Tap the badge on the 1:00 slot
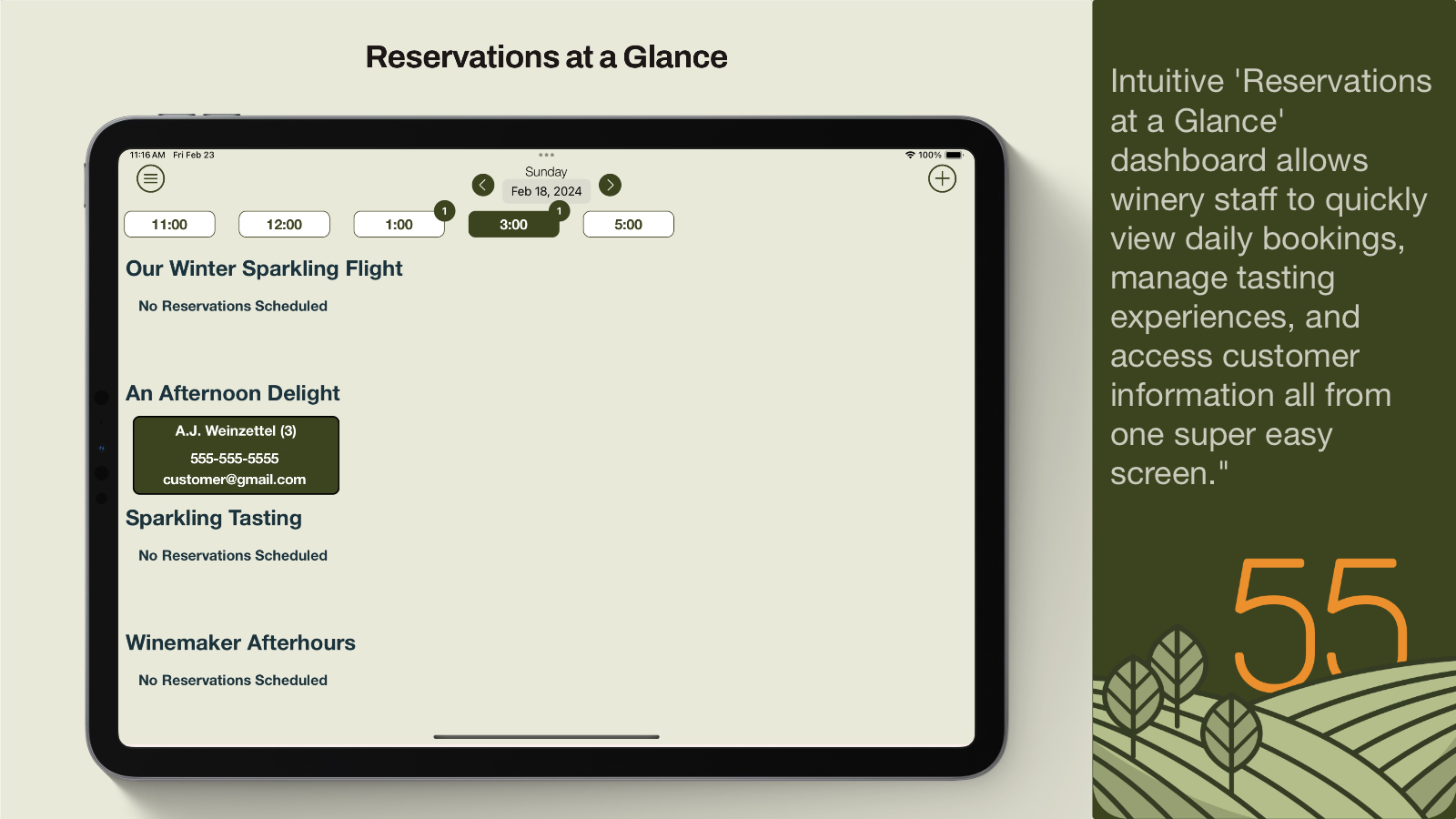1456x819 pixels. (444, 211)
